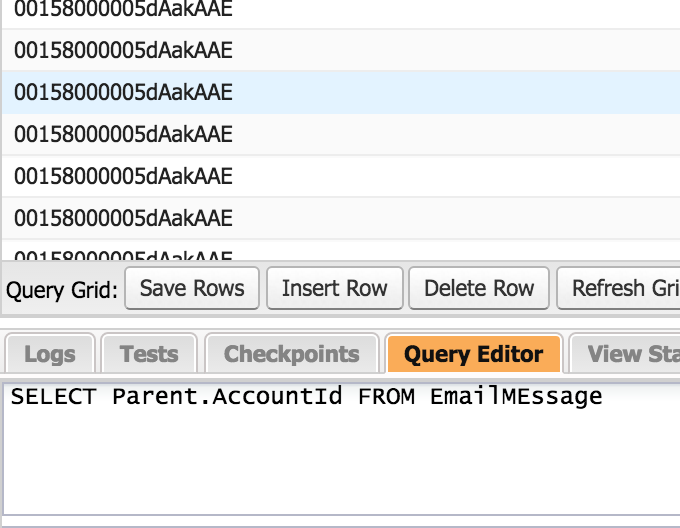Open the Tests tab
Image resolution: width=680 pixels, height=528 pixels.
click(149, 354)
